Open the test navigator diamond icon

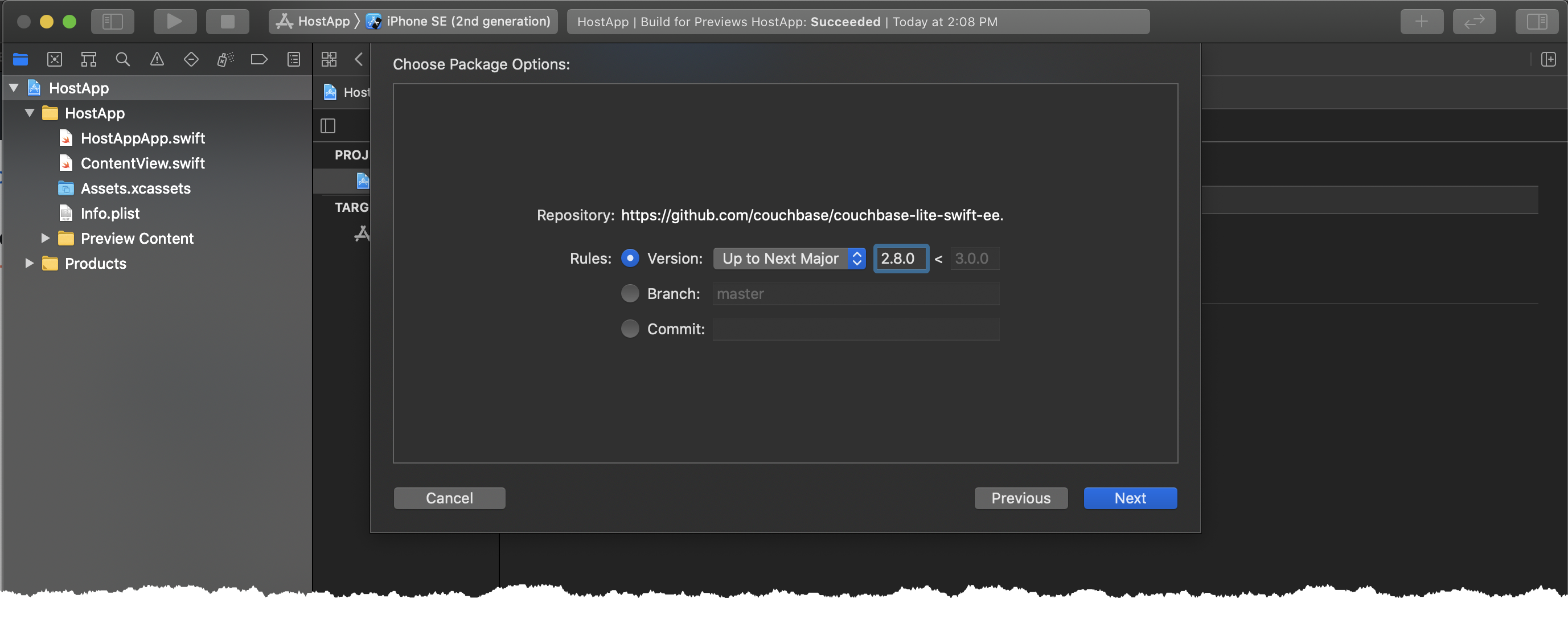coord(191,59)
